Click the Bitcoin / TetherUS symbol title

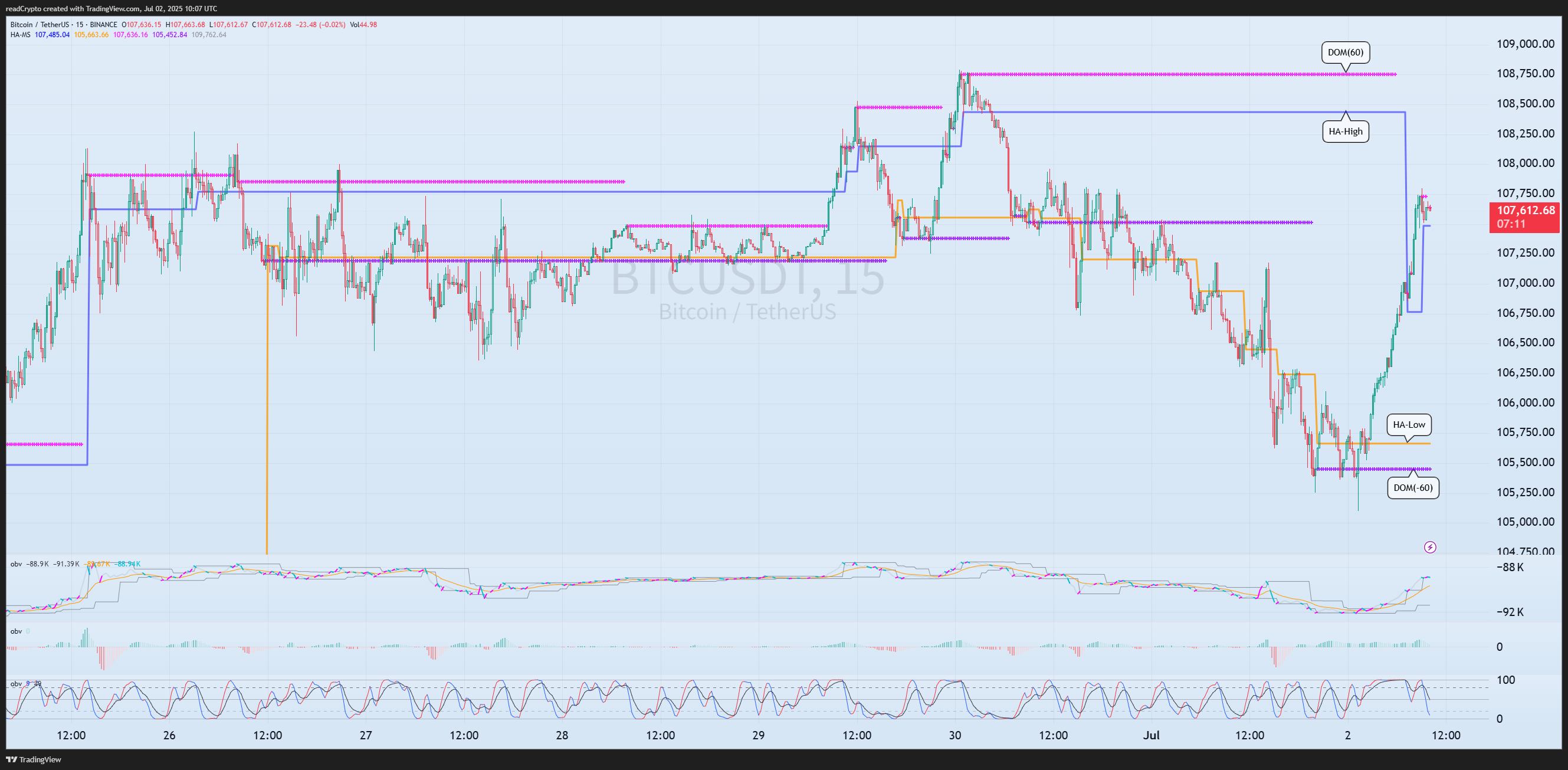39,25
